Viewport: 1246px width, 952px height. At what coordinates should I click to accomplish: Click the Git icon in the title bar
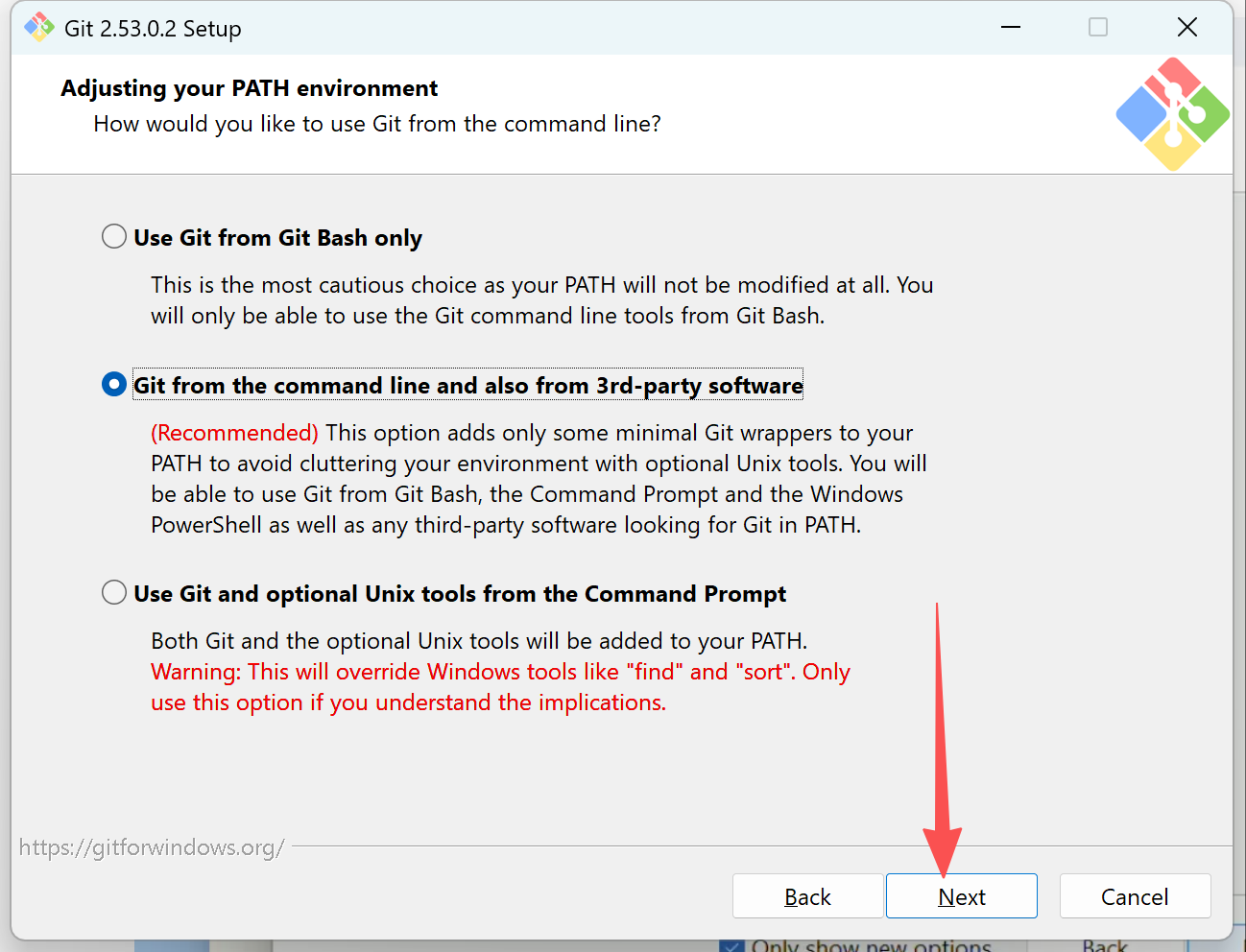(x=39, y=27)
